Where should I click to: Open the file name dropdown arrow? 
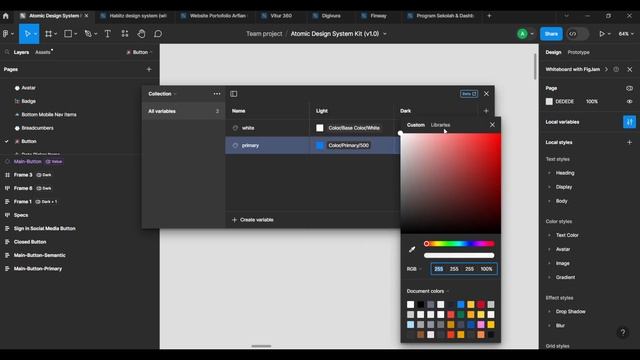(x=384, y=34)
